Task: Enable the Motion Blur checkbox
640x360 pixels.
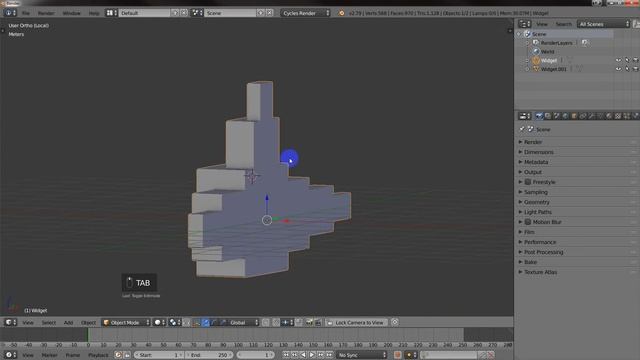Action: click(528, 222)
